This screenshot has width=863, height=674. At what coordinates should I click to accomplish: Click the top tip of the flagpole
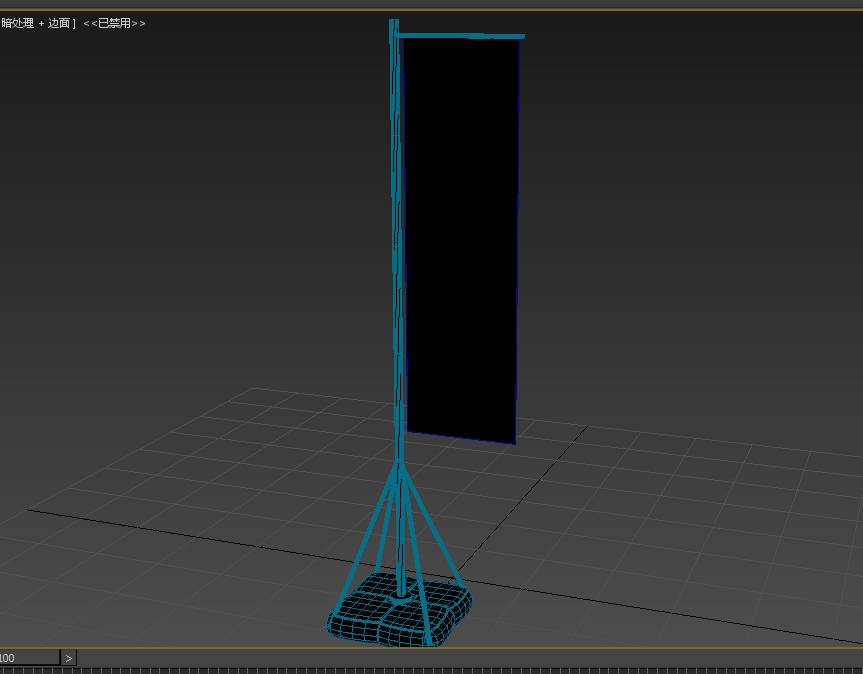(394, 22)
